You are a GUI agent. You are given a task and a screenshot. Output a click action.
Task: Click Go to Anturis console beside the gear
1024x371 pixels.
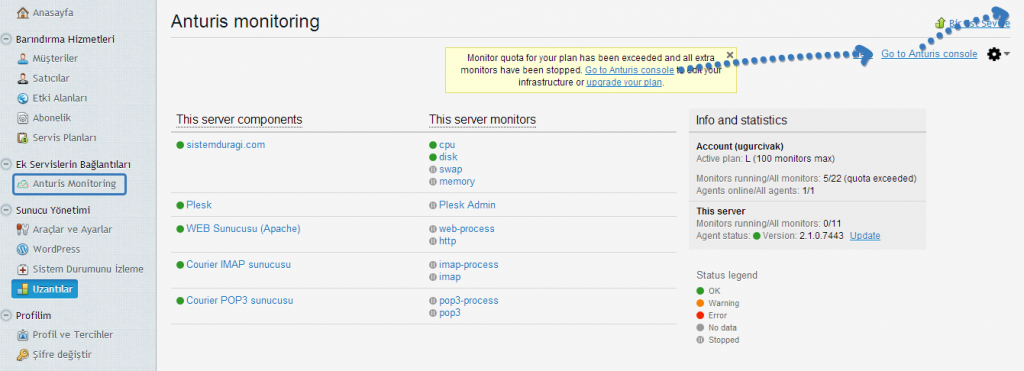929,54
